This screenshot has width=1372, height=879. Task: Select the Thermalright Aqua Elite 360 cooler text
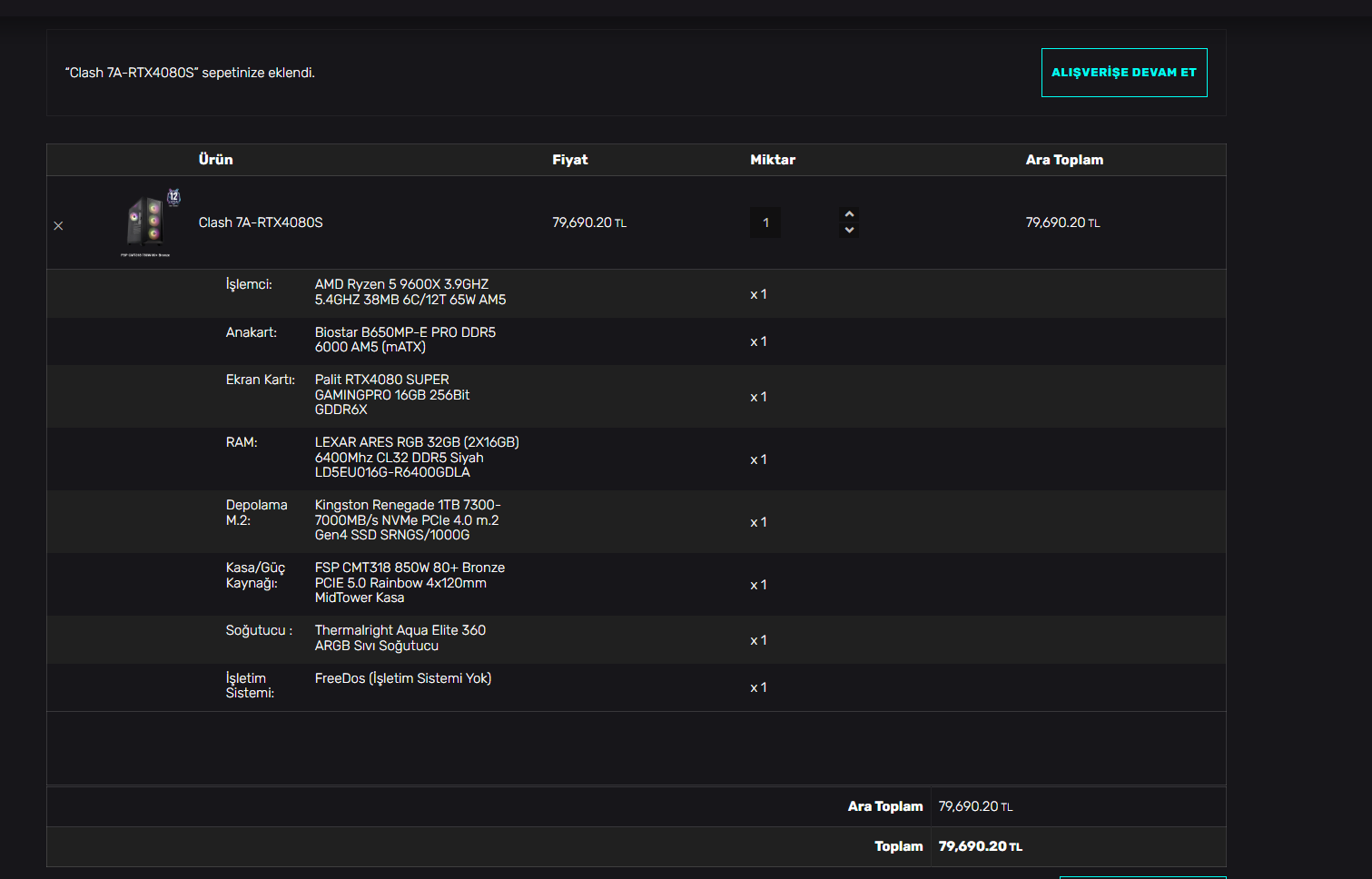pos(400,638)
